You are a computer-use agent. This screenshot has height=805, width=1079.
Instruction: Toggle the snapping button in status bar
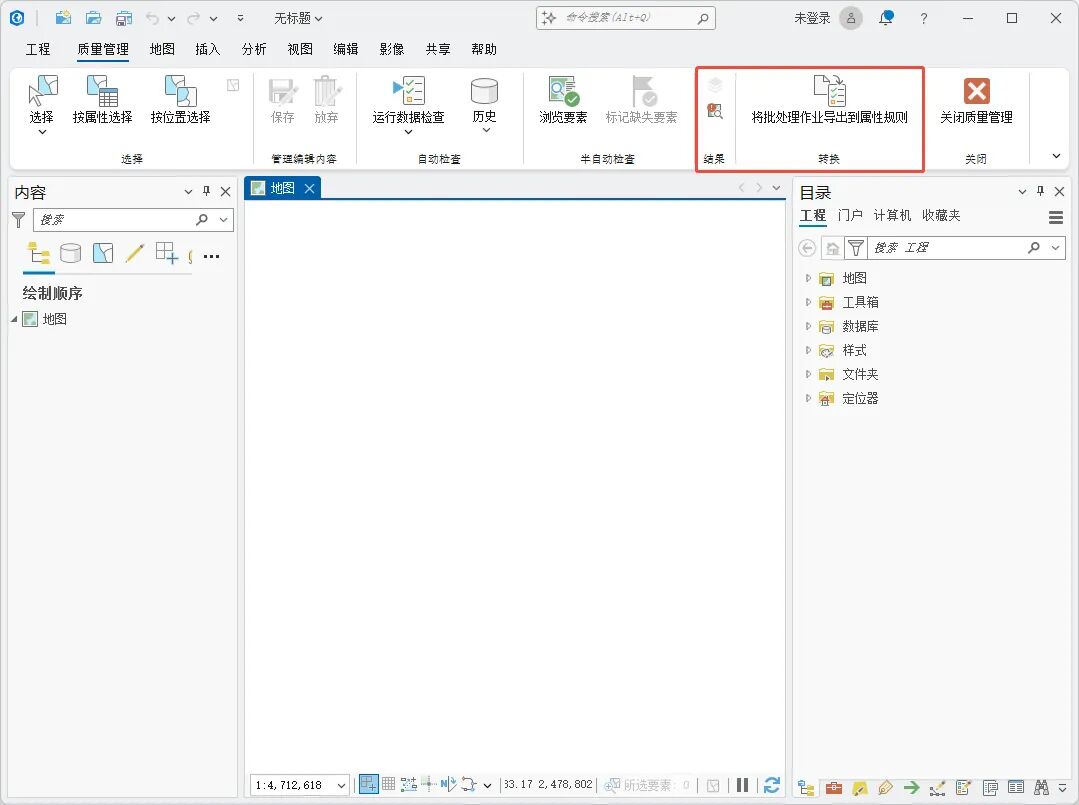(x=369, y=784)
